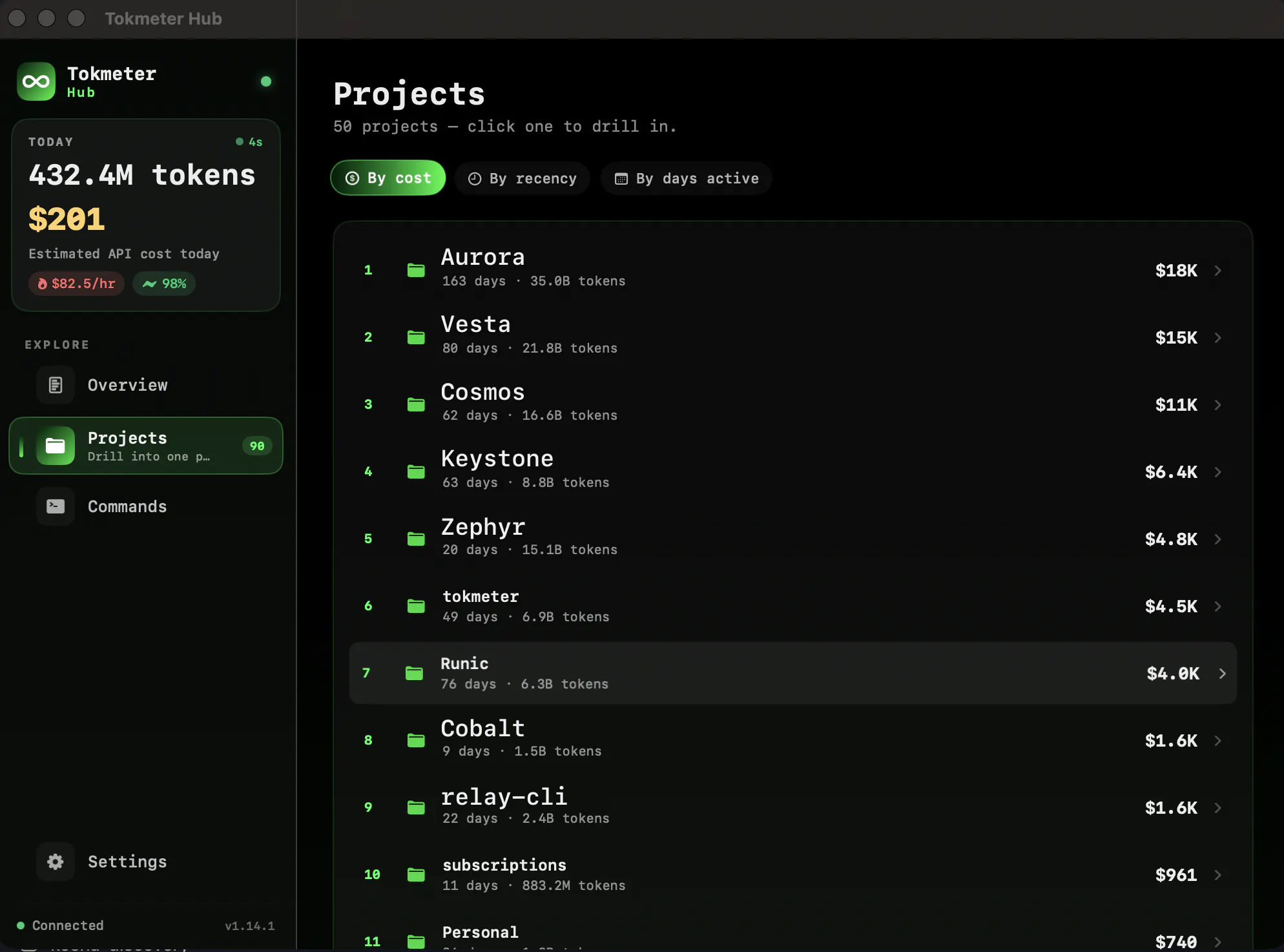Viewport: 1284px width, 952px height.
Task: Click the 98% trend badge
Action: 164,284
